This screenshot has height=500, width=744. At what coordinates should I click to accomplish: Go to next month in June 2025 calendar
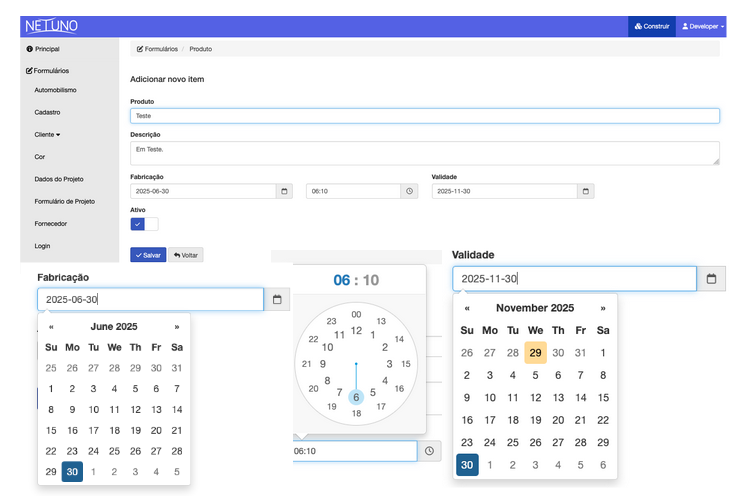point(177,326)
